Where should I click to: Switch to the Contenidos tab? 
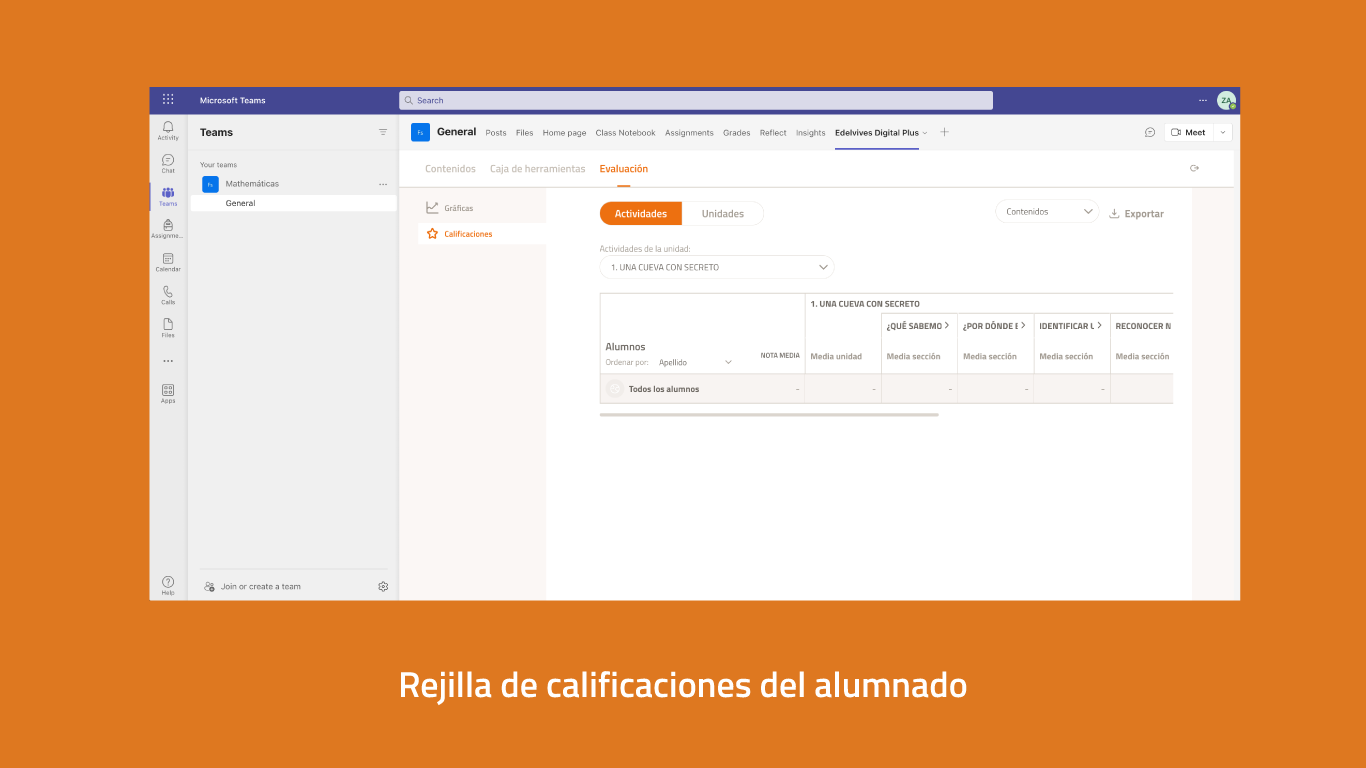(450, 169)
